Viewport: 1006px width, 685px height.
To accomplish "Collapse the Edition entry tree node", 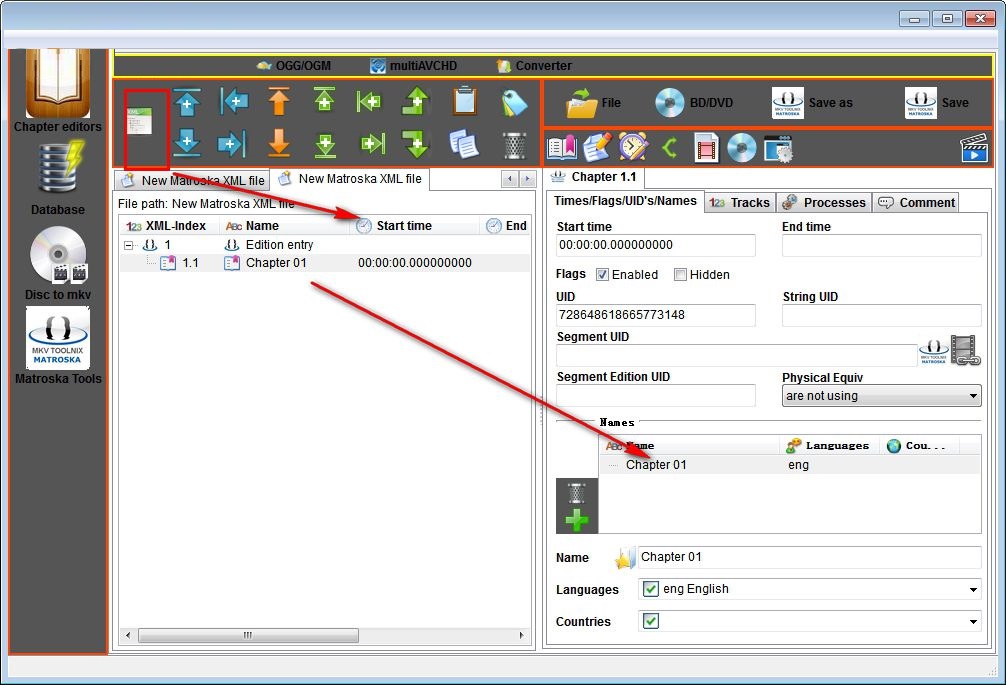I will 129,245.
